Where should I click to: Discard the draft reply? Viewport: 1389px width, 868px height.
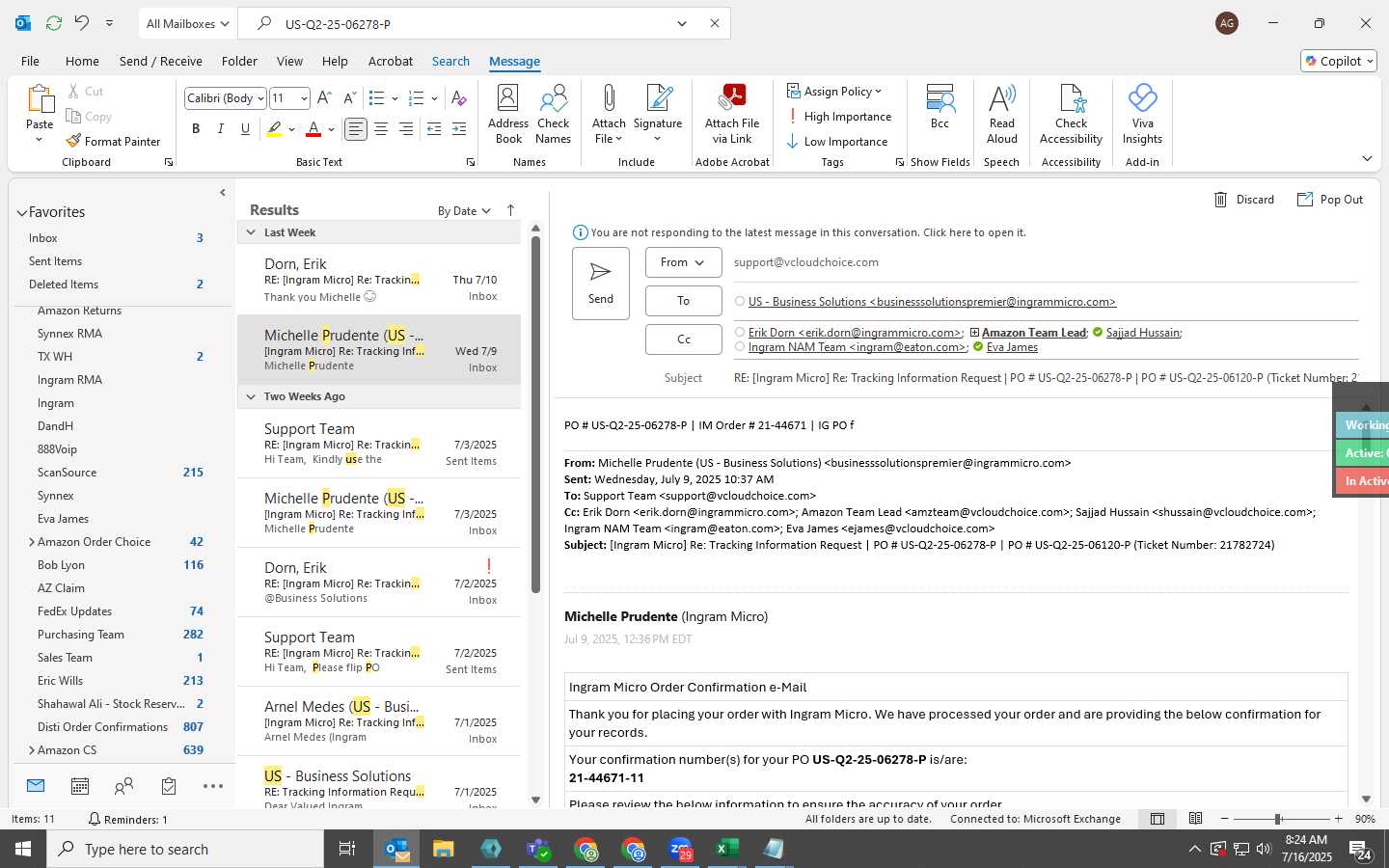(1243, 200)
